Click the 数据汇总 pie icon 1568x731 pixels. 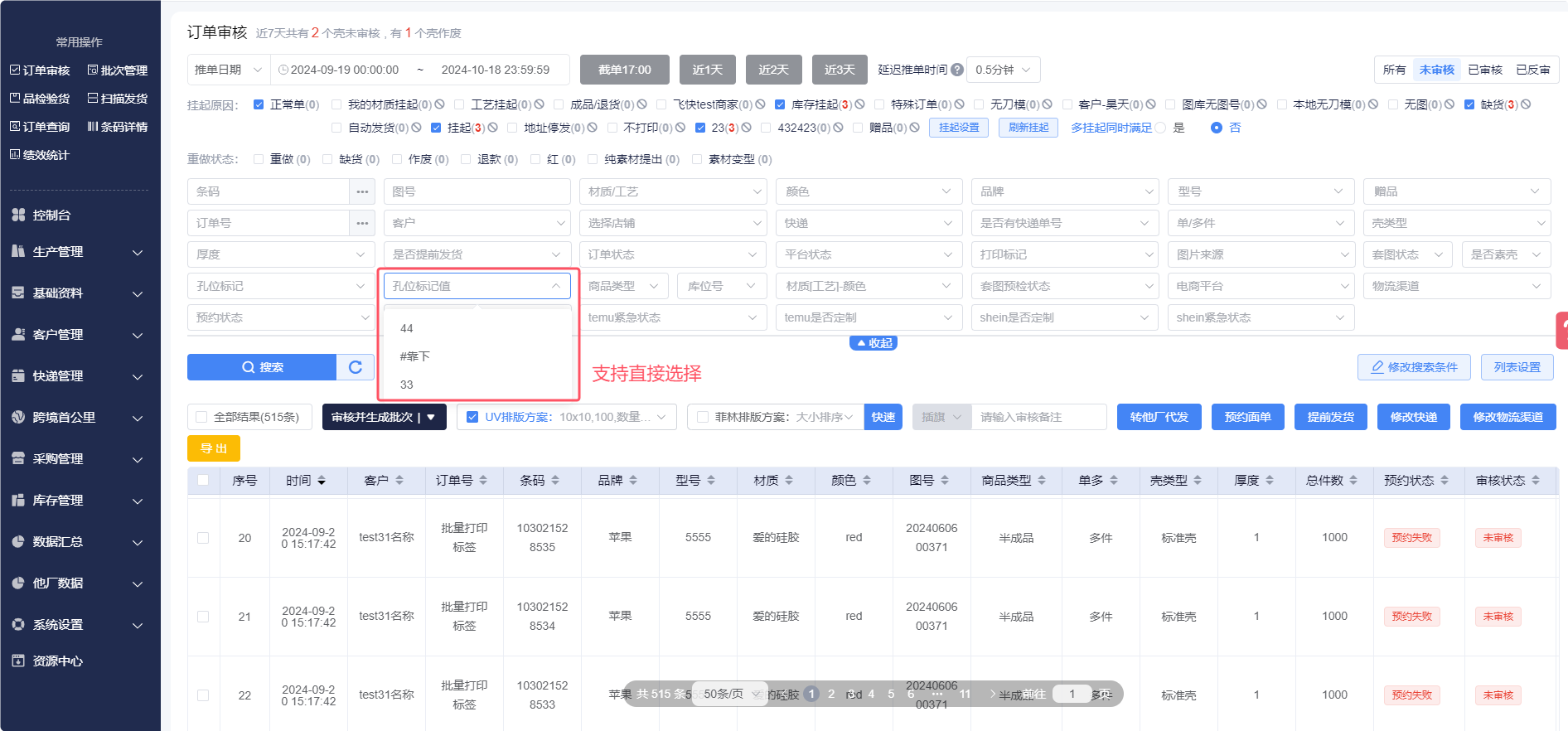(18, 541)
